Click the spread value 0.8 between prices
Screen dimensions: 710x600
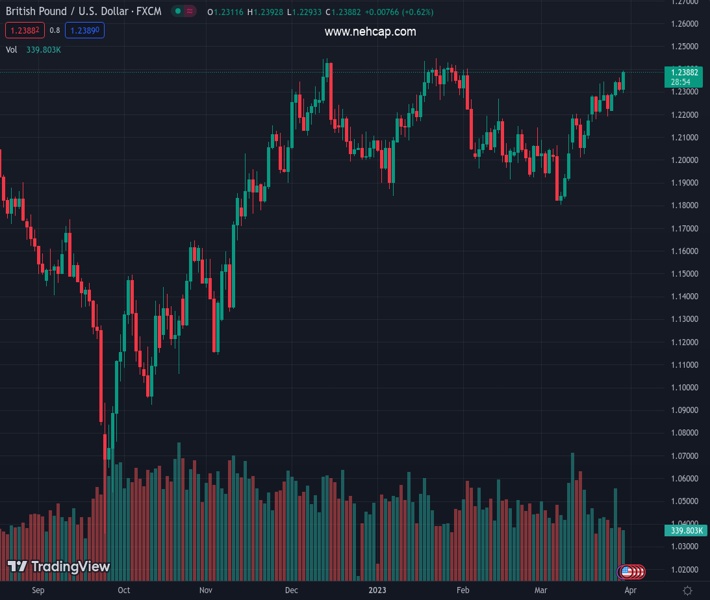click(54, 30)
